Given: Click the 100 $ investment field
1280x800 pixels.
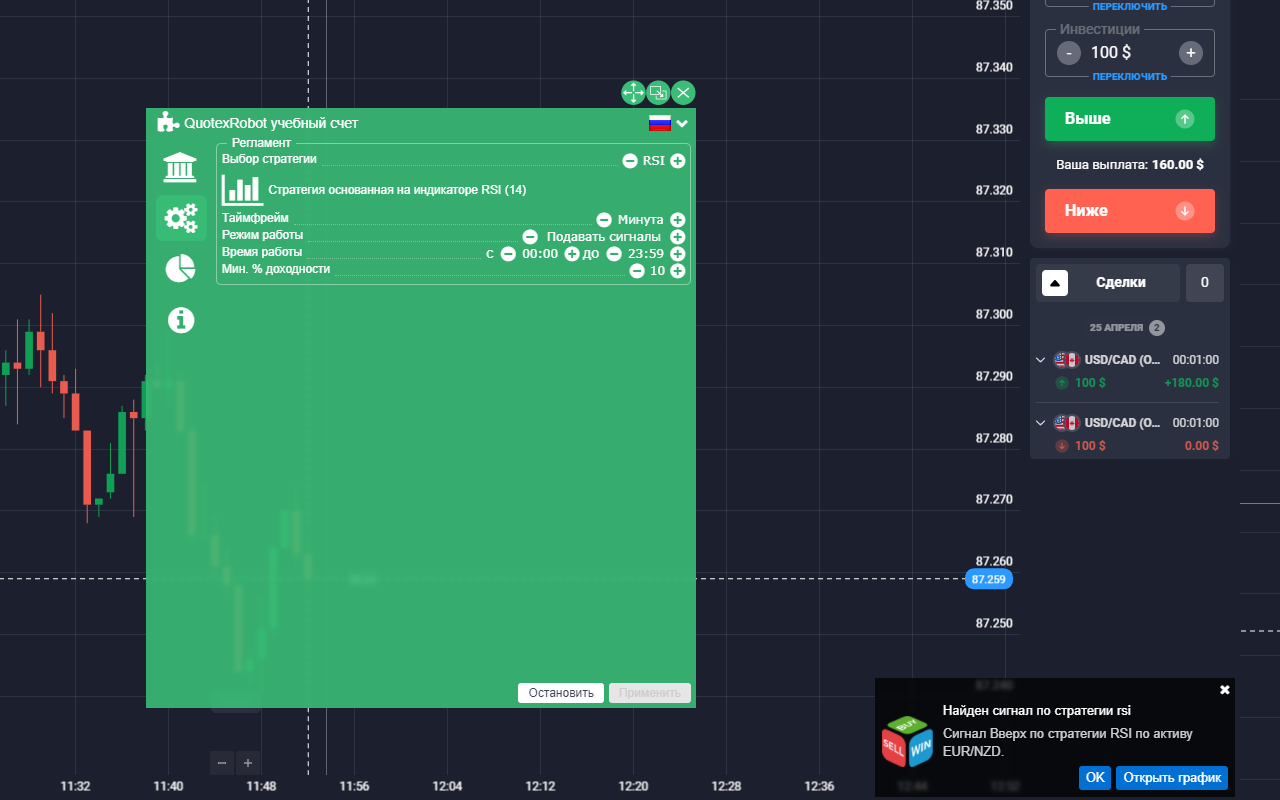Looking at the screenshot, I should [1130, 53].
